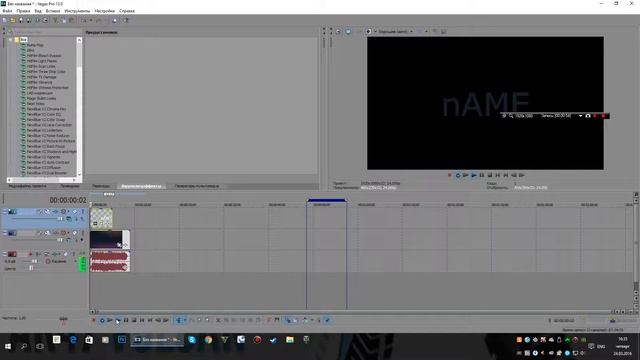Viewport: 640px width, 360px height.
Task: Save the project with the disk icon
Action: click(x=21, y=20)
